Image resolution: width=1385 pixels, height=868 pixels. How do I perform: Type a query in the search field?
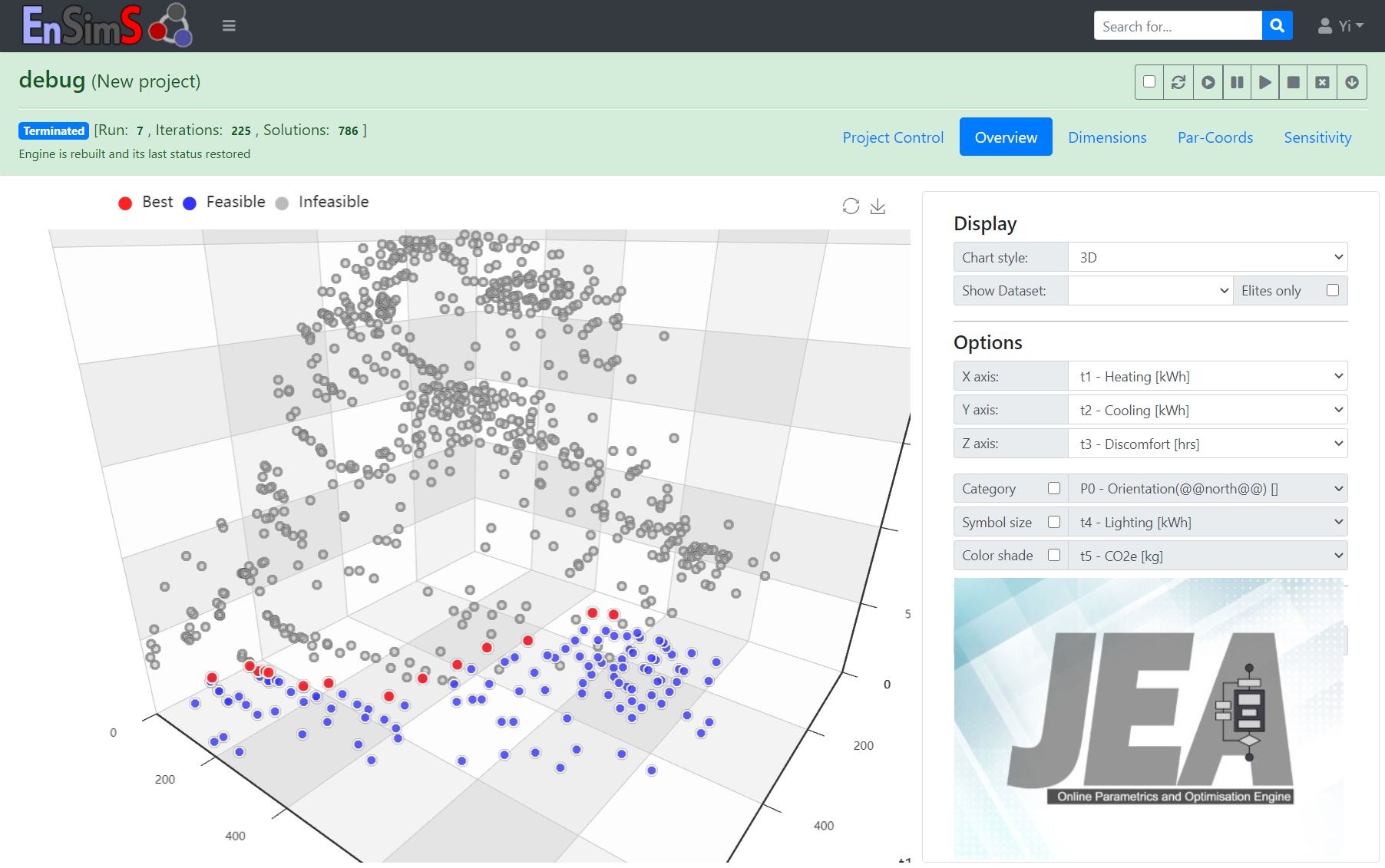[1177, 25]
